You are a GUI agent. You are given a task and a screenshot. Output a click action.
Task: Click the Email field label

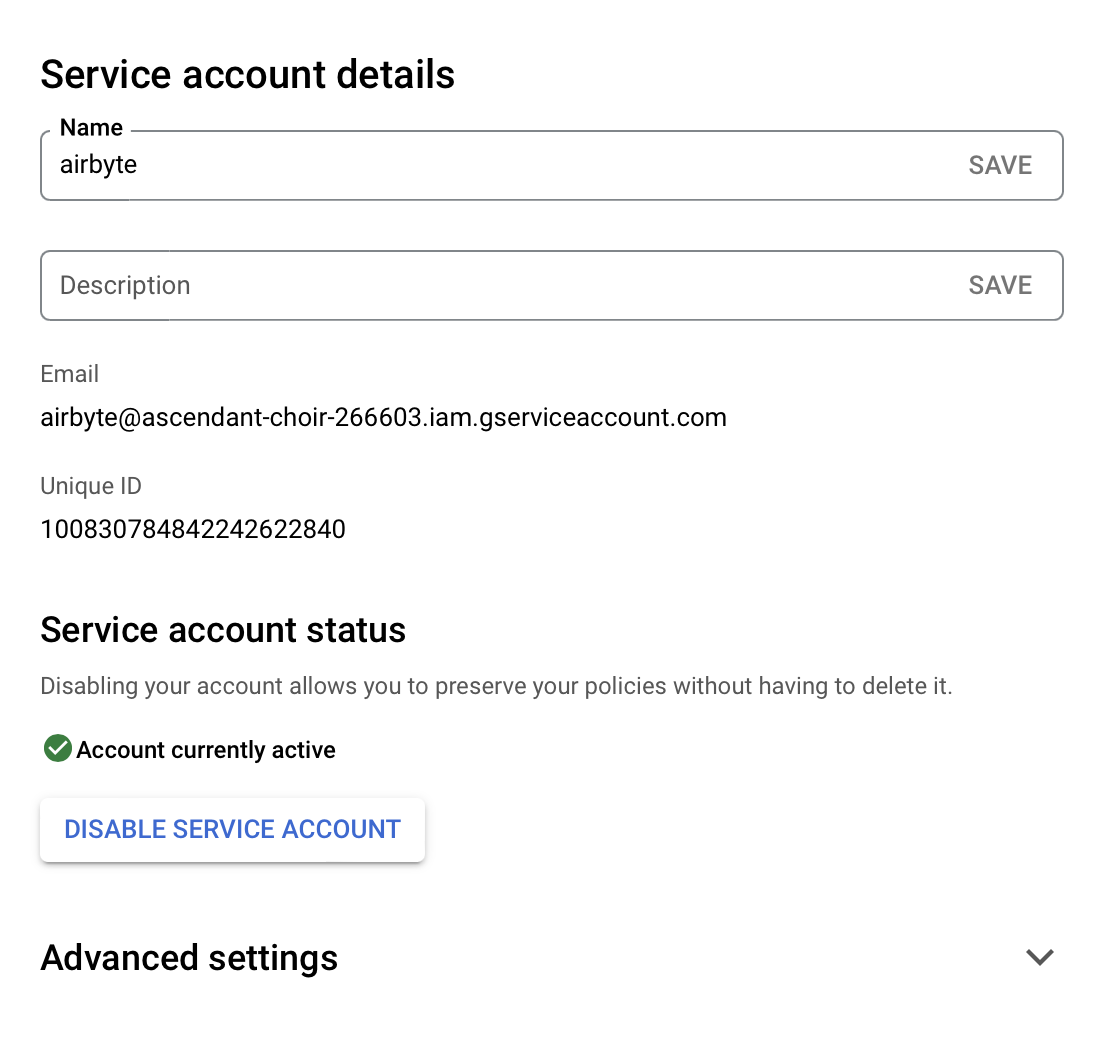(69, 374)
